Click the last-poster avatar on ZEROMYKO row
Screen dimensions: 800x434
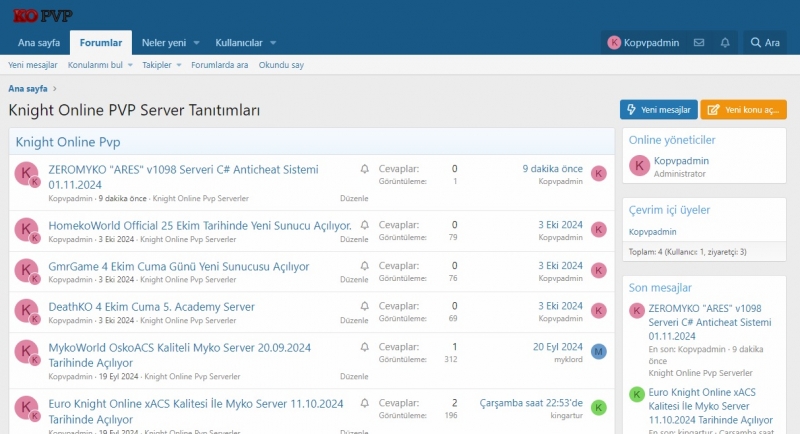(598, 174)
